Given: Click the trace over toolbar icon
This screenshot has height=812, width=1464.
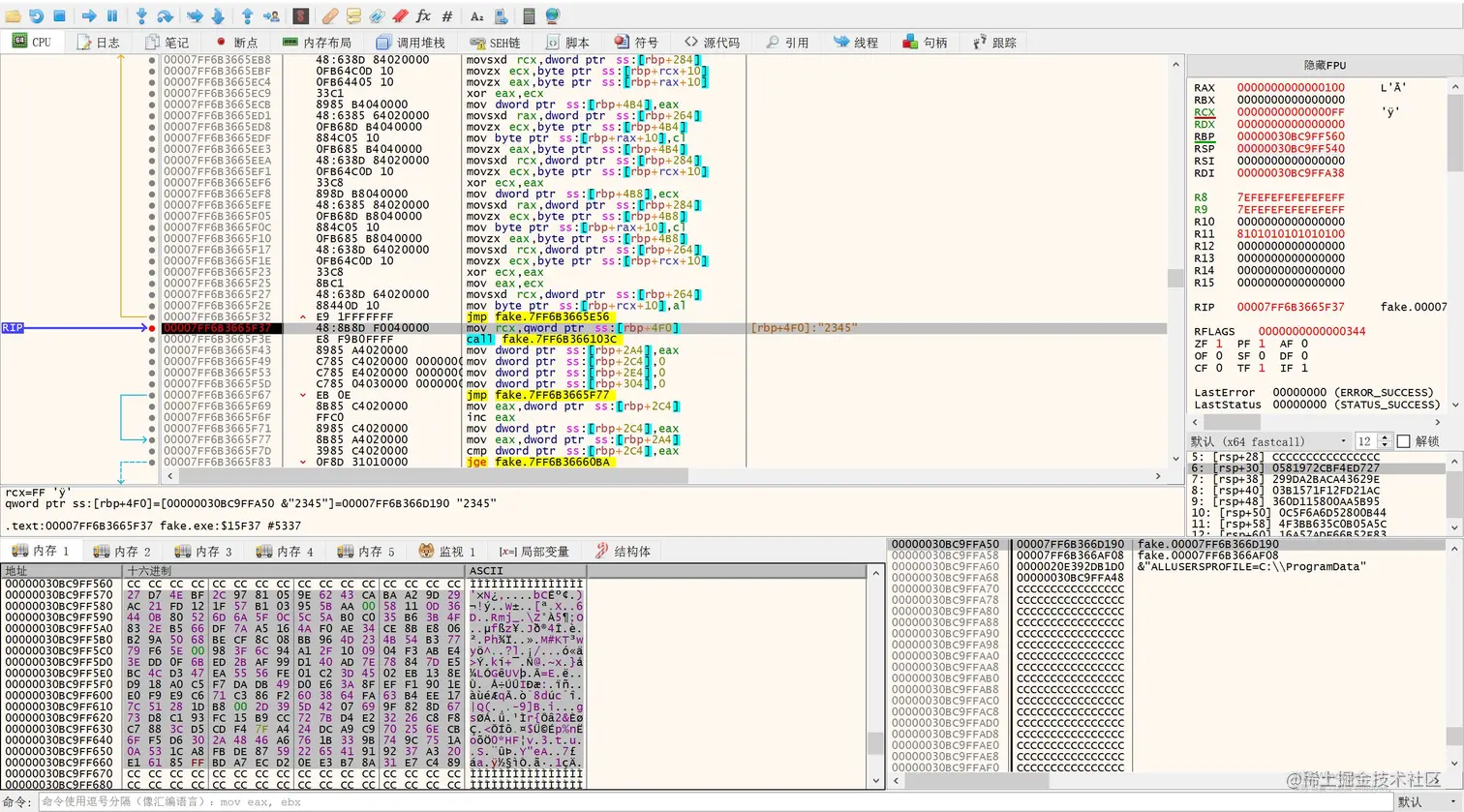Looking at the screenshot, I should click(217, 16).
